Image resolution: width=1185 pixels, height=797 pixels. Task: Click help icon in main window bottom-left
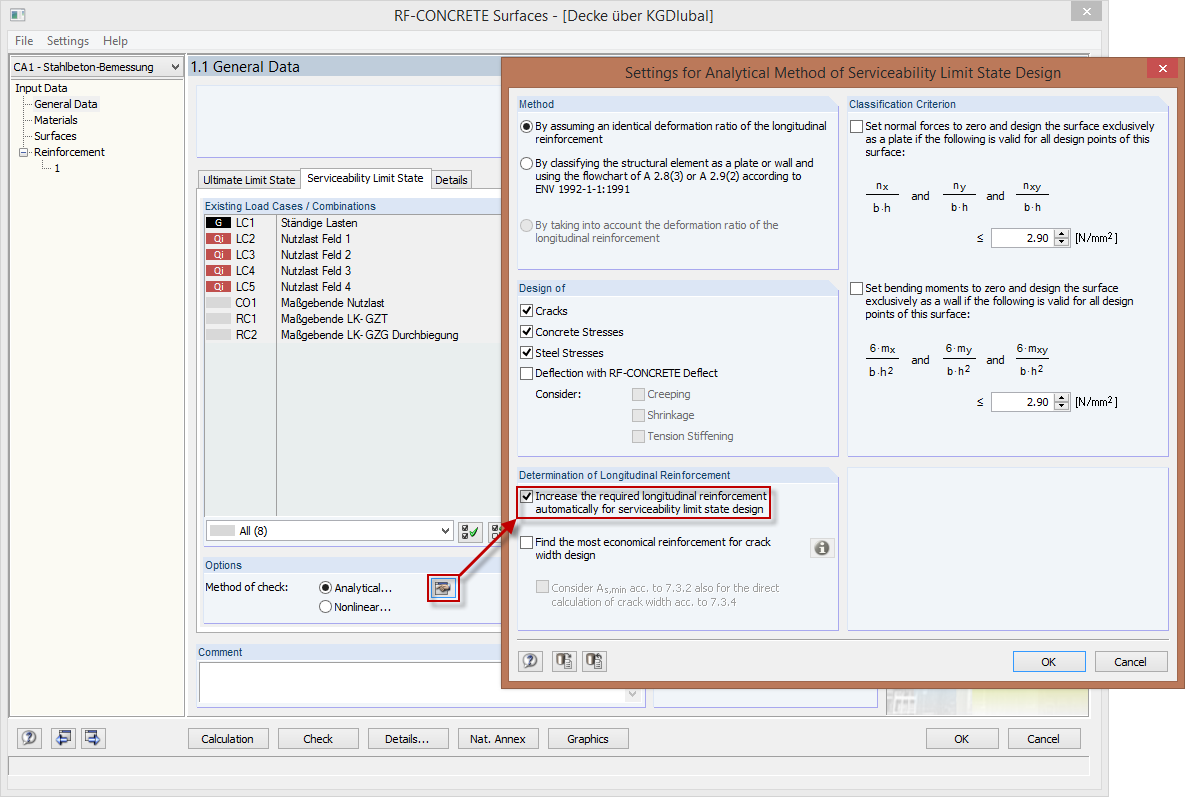29,738
